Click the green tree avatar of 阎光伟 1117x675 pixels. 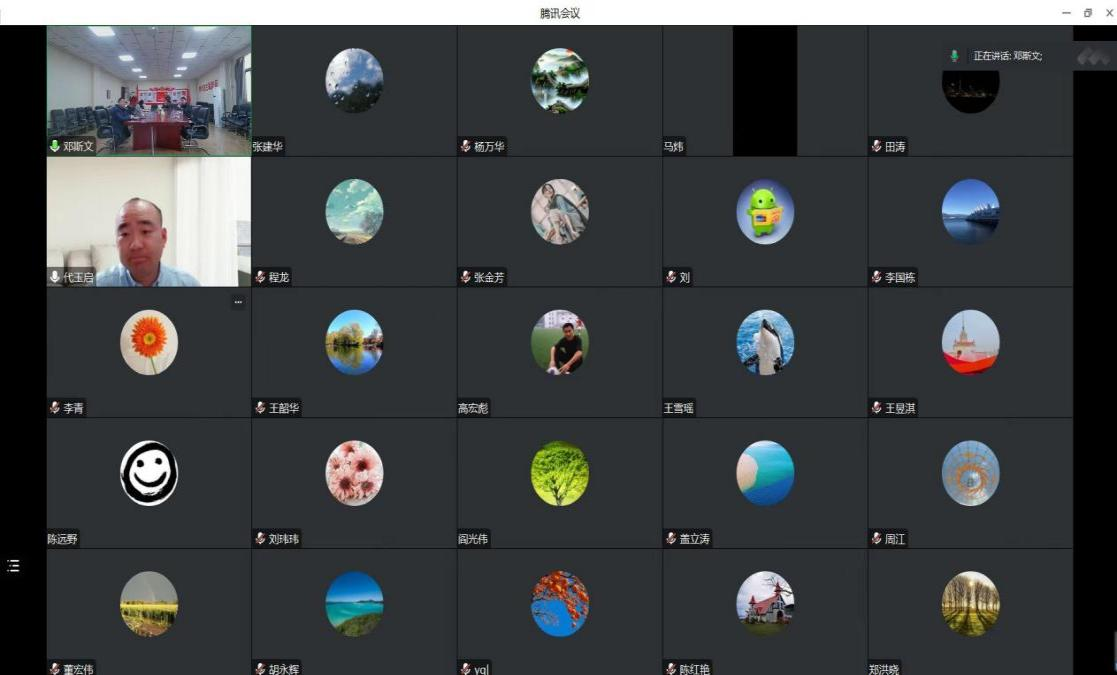click(560, 473)
